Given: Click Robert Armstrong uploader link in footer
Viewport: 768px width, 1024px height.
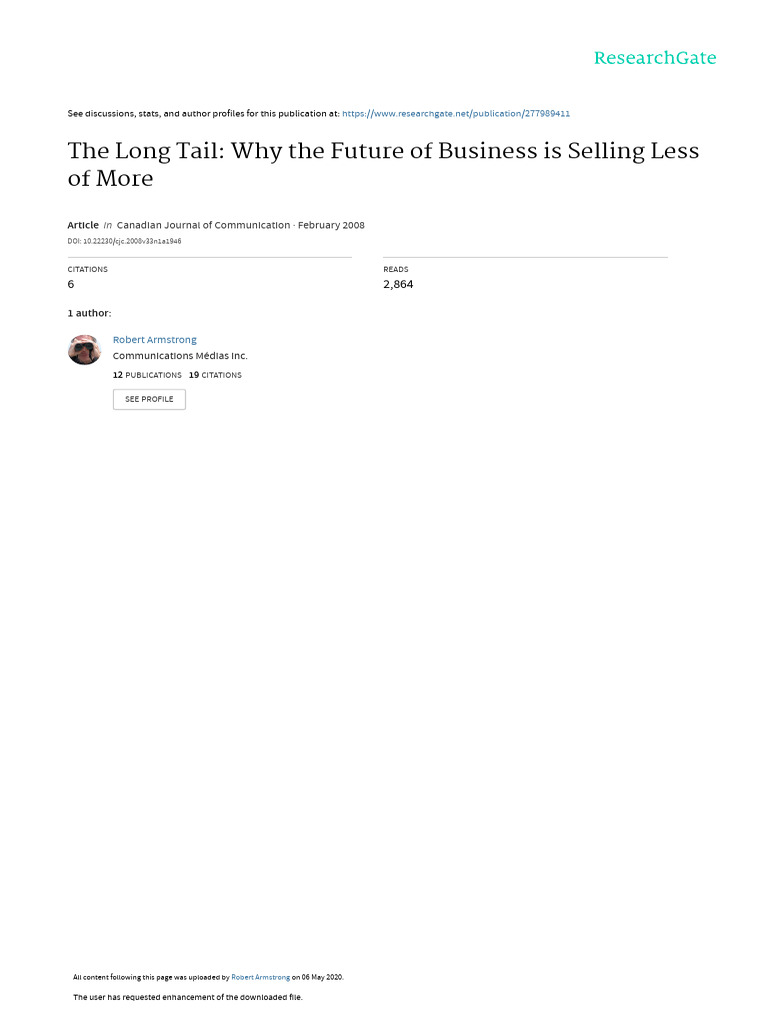Looking at the screenshot, I should pos(260,977).
